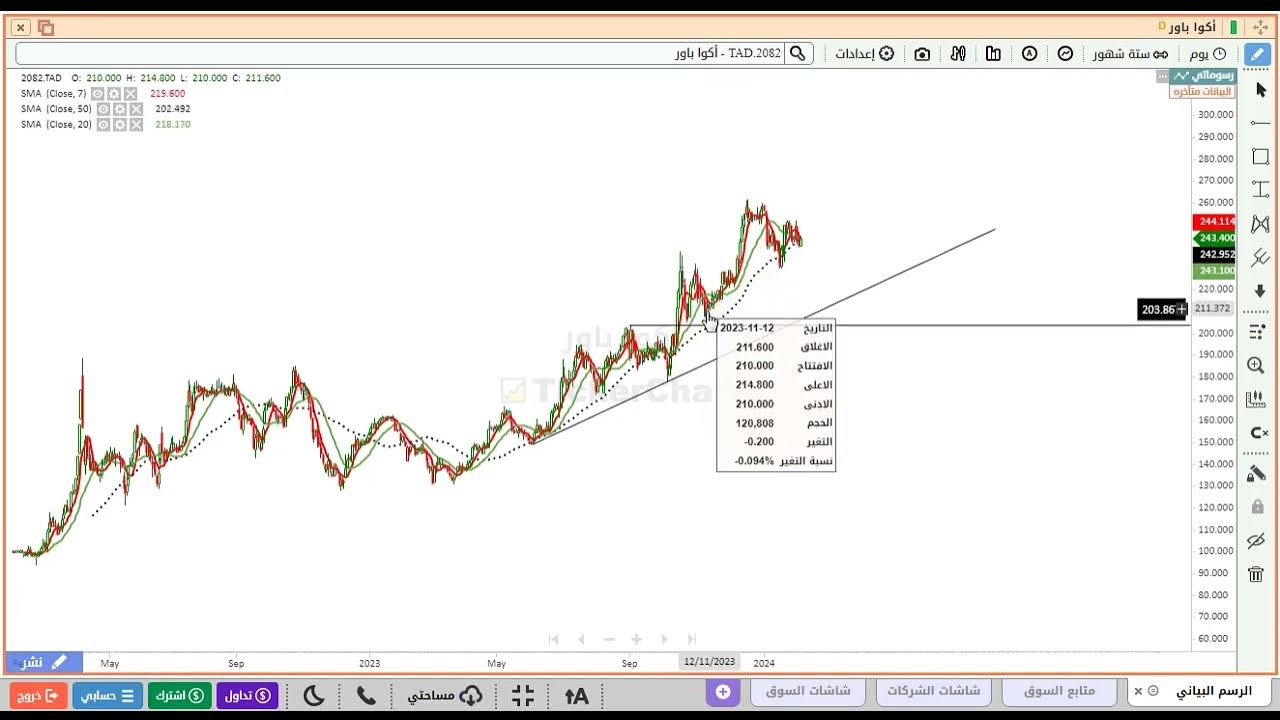
Task: Select the text annotation tool
Action: [x=1260, y=190]
